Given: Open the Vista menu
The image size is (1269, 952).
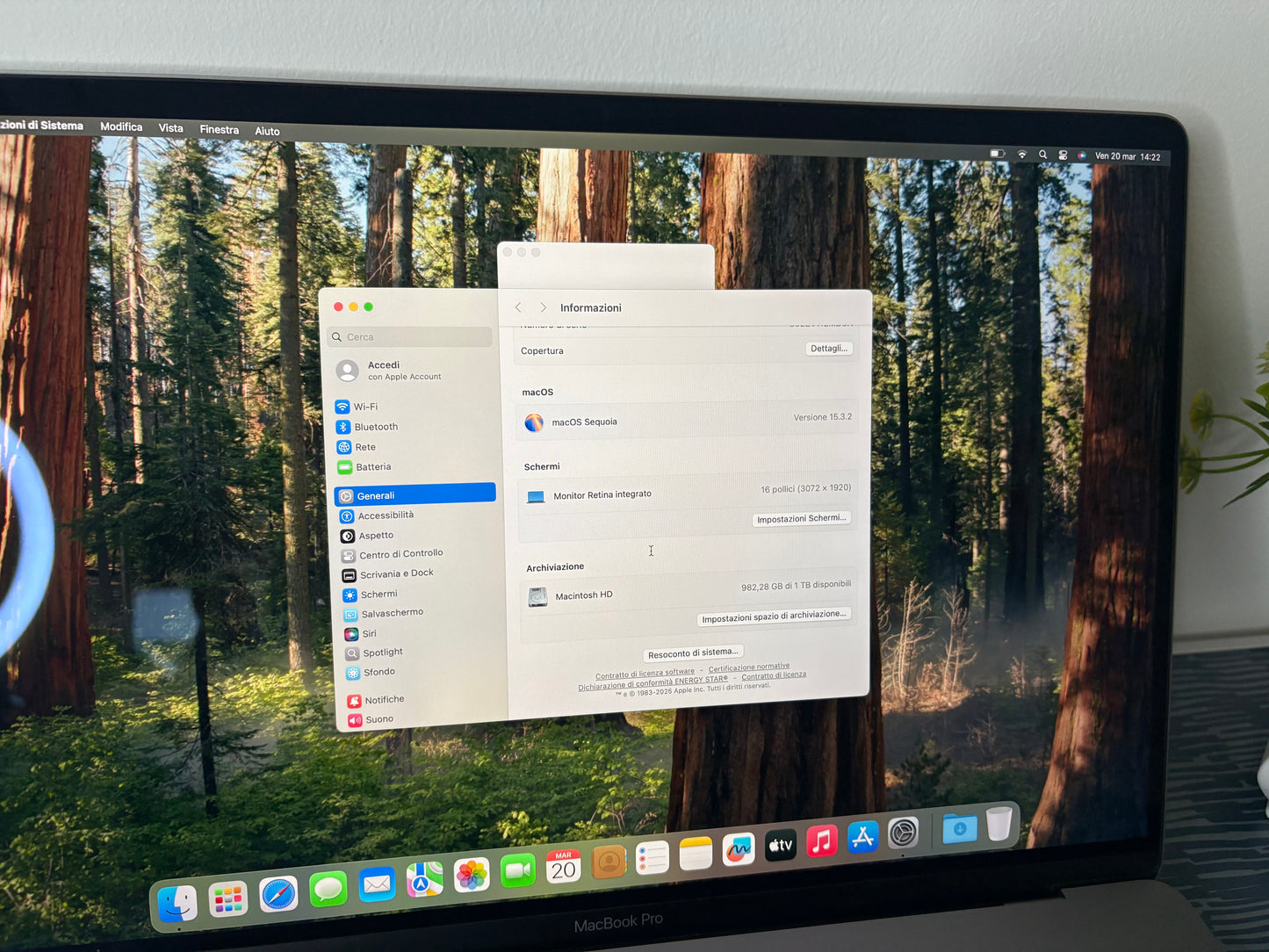Looking at the screenshot, I should pos(170,128).
